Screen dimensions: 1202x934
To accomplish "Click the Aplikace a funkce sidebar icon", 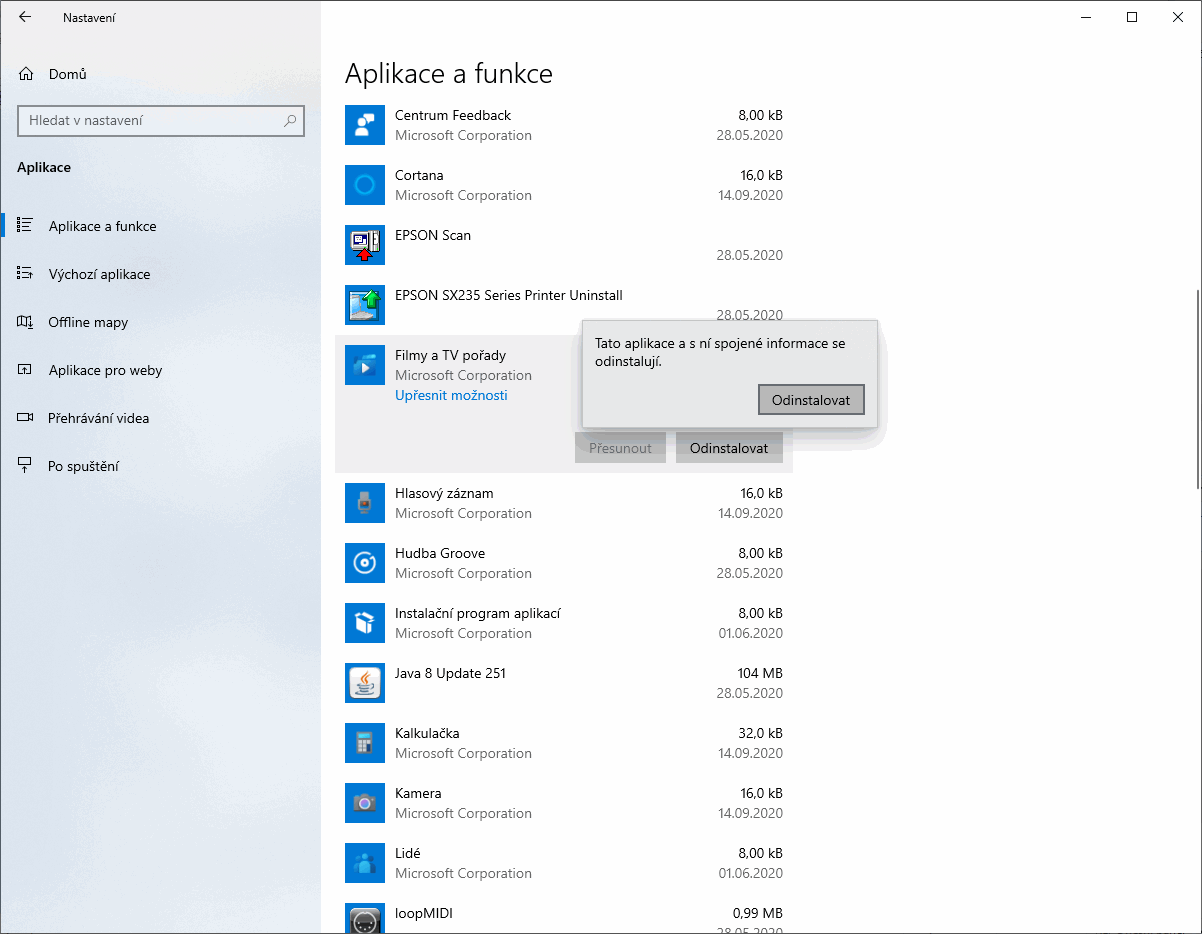I will 26,226.
